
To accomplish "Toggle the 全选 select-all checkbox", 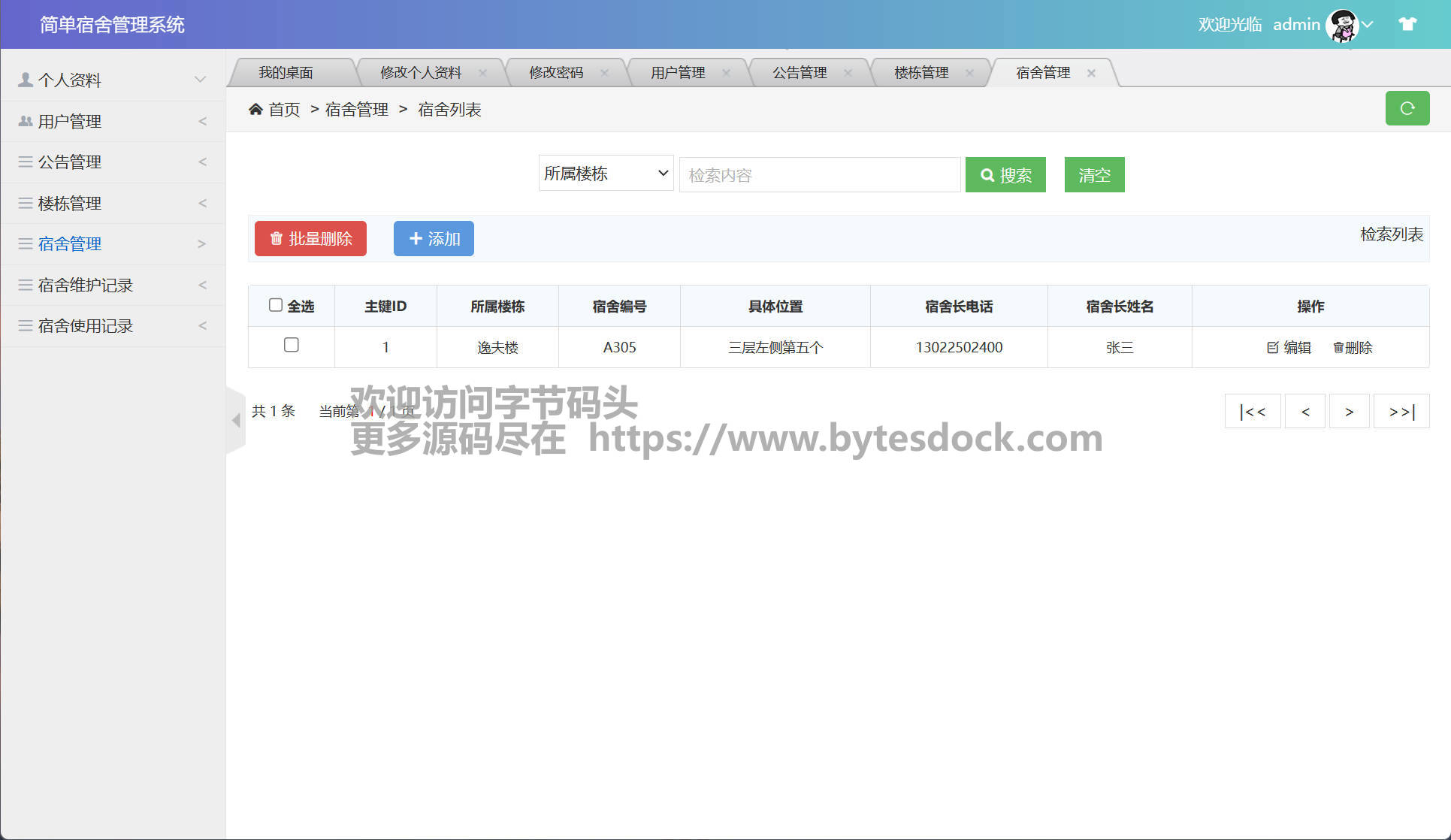I will (276, 305).
